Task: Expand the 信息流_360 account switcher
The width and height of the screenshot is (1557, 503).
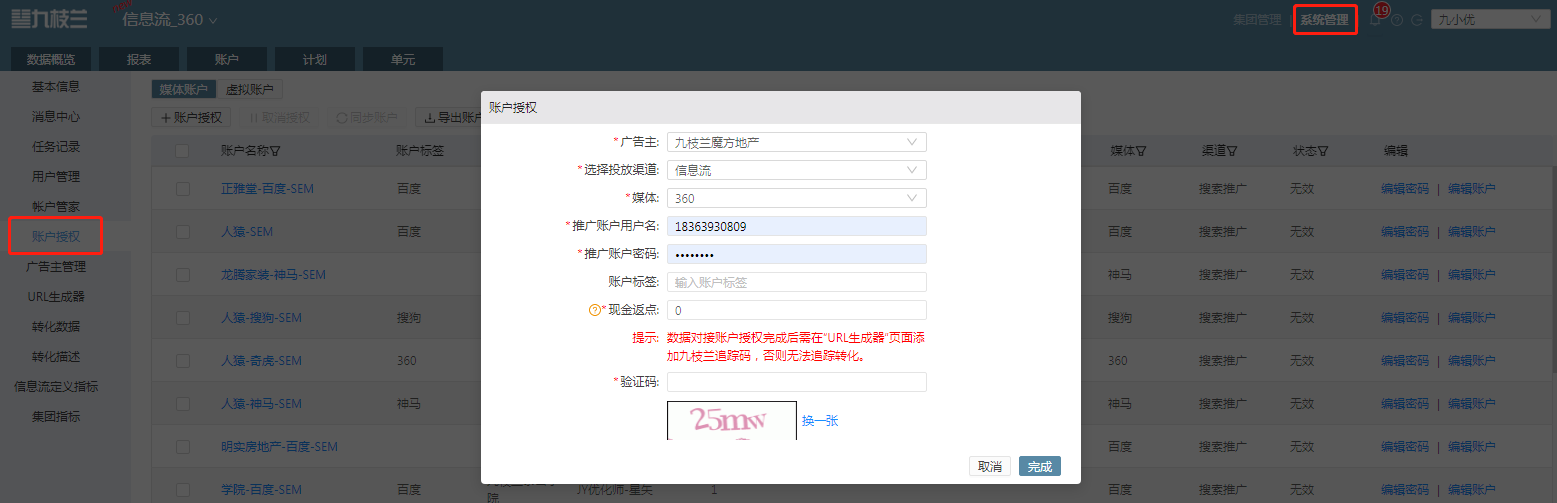Action: [x=169, y=19]
